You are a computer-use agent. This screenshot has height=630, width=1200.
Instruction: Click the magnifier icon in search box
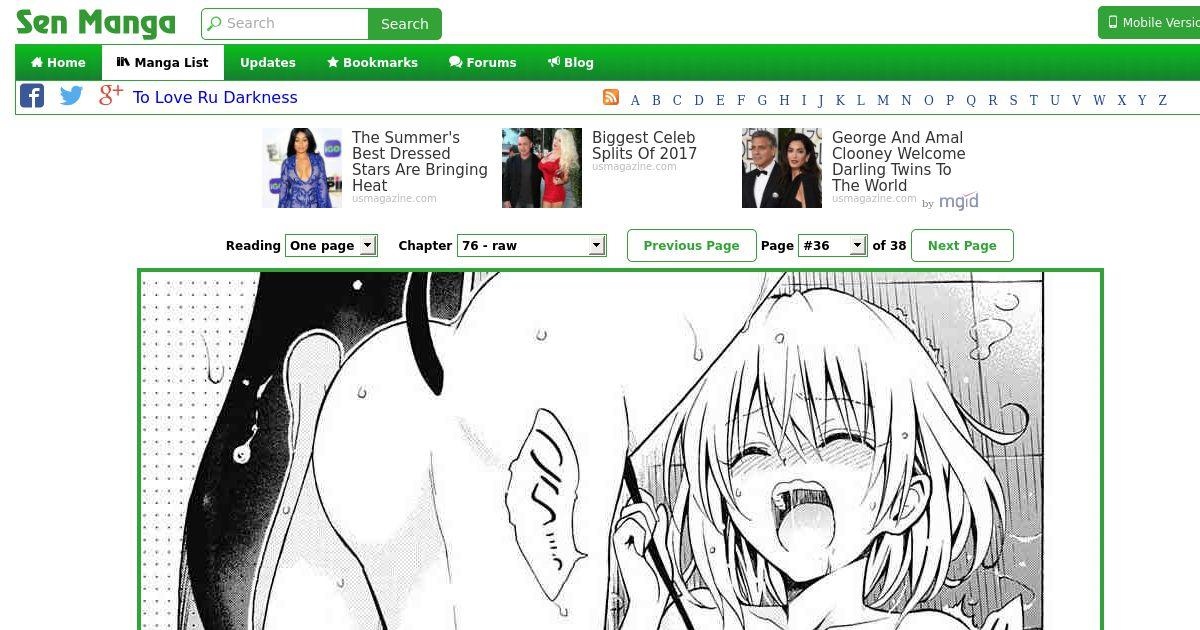pos(214,23)
